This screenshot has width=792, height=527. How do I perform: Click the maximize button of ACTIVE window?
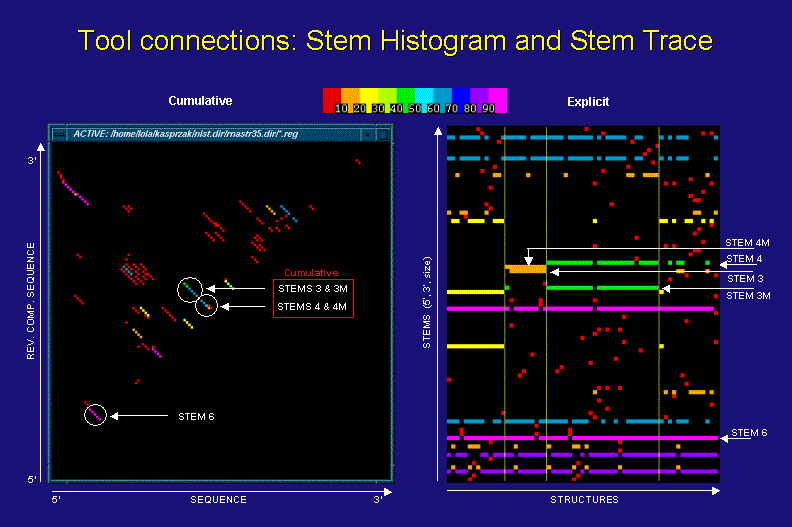381,133
